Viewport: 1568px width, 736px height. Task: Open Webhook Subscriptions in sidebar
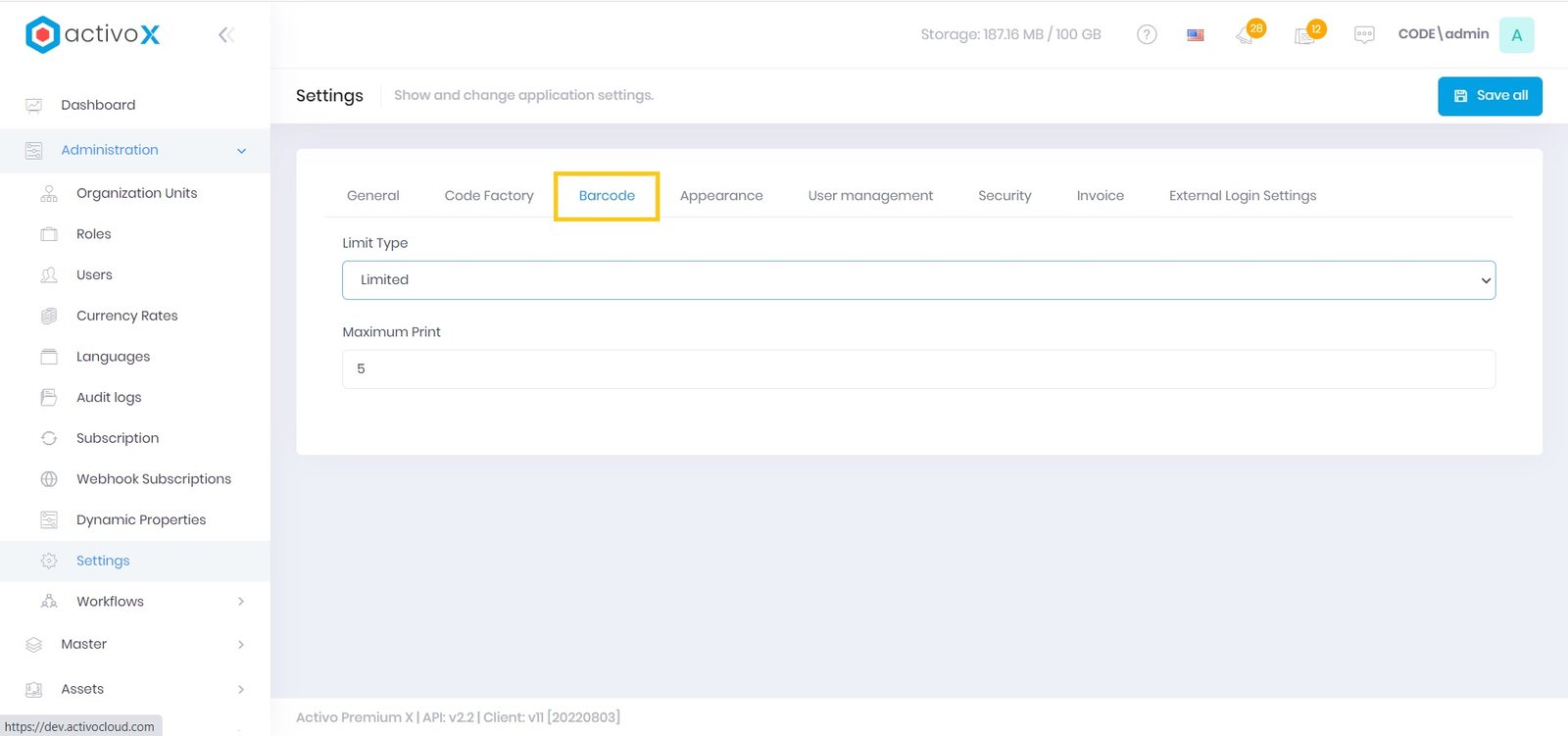[x=154, y=479]
